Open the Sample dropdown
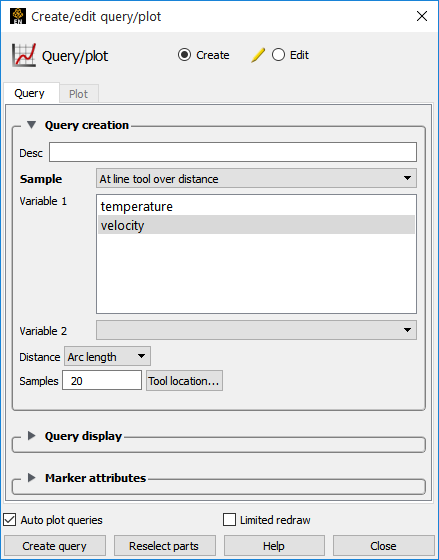439x560 pixels. [x=256, y=178]
